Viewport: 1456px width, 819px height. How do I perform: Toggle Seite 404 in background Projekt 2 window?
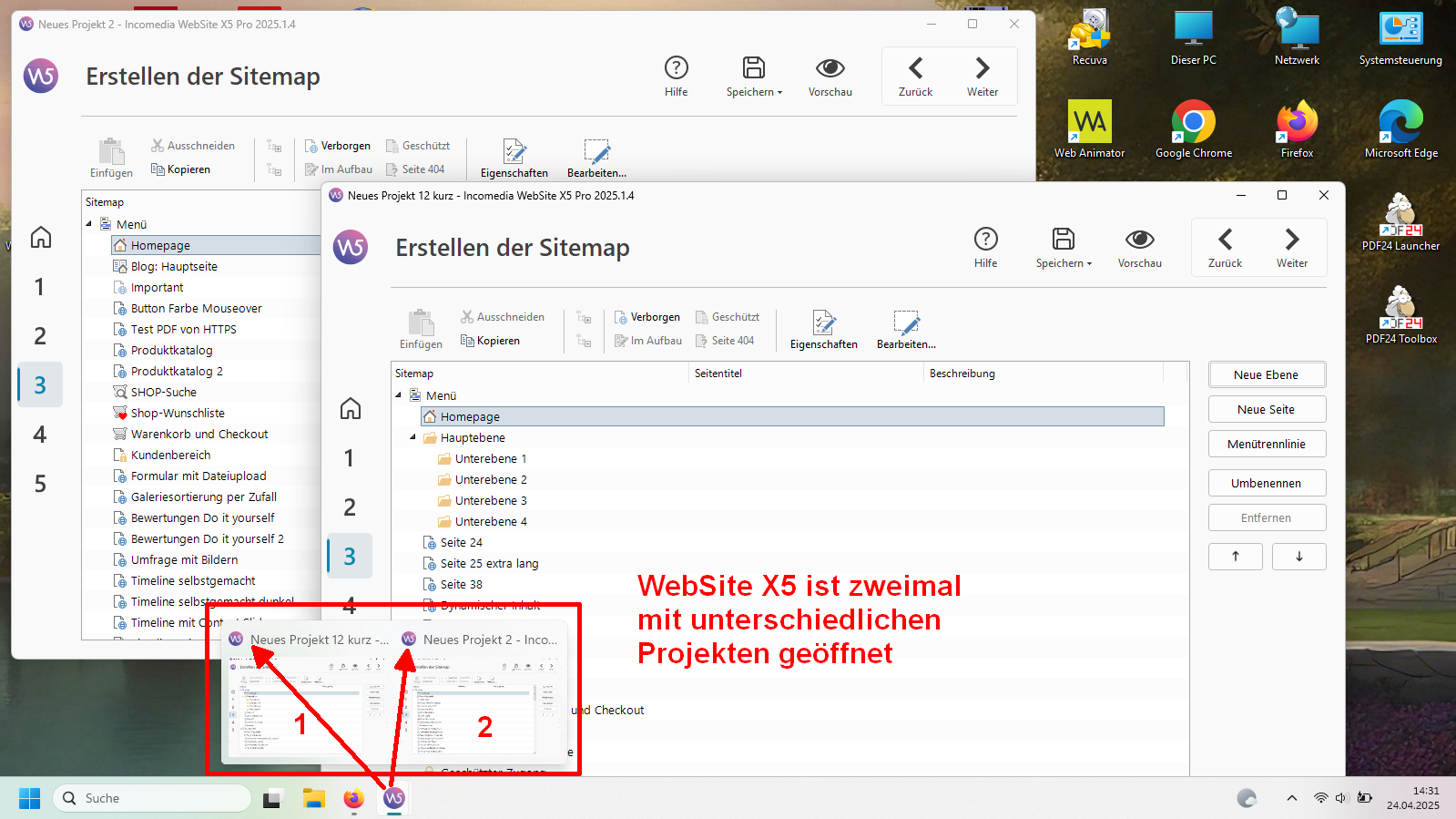[x=415, y=169]
